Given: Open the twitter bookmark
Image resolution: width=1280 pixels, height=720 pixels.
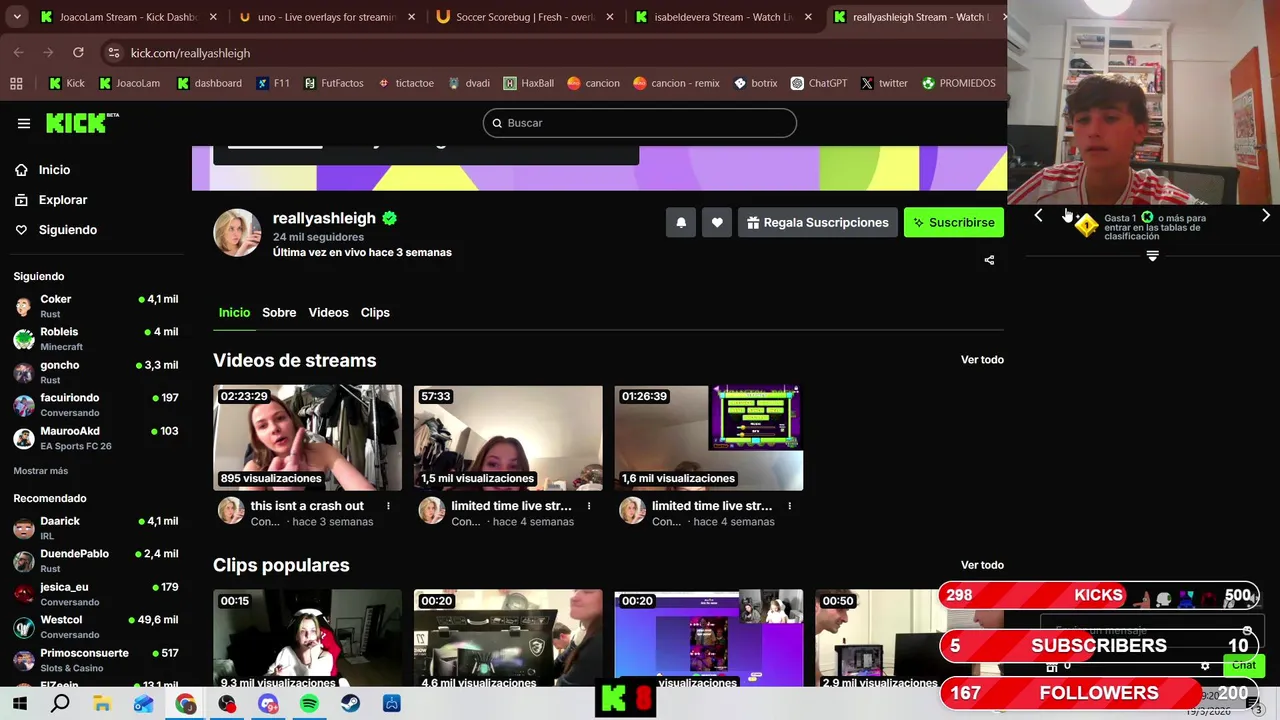Looking at the screenshot, I should [884, 83].
